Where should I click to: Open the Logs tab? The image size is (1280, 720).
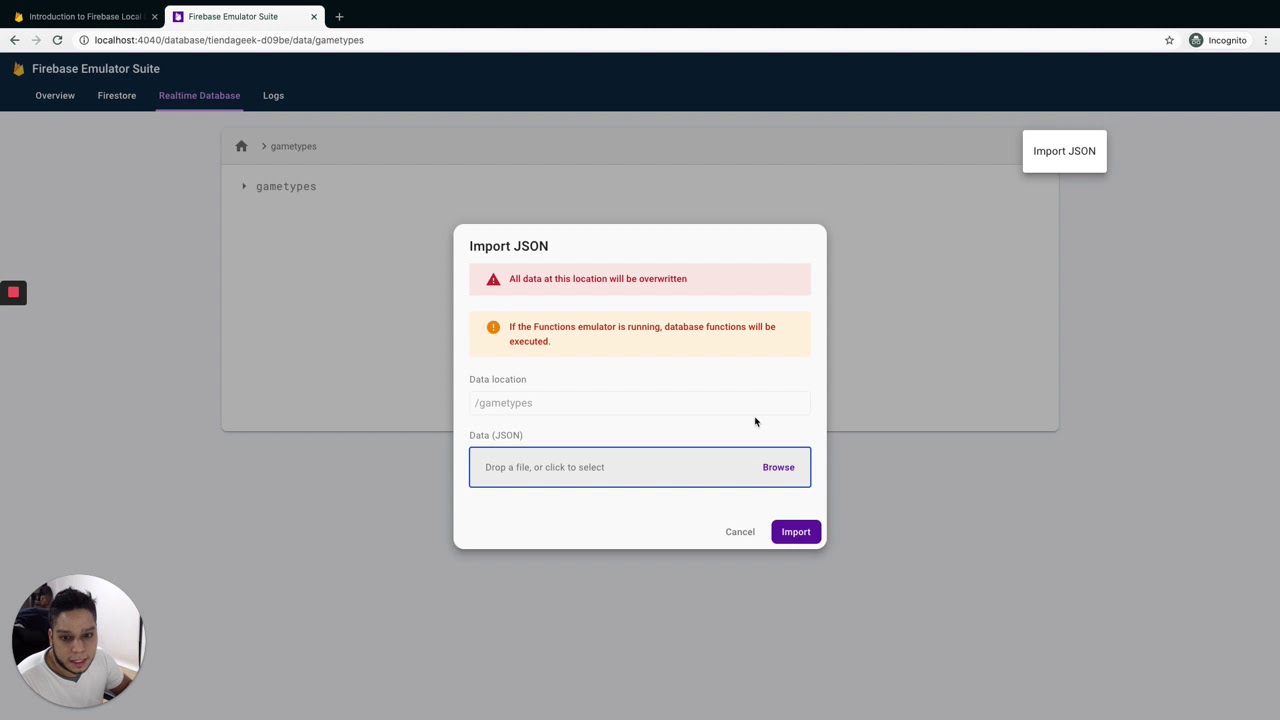pyautogui.click(x=273, y=96)
